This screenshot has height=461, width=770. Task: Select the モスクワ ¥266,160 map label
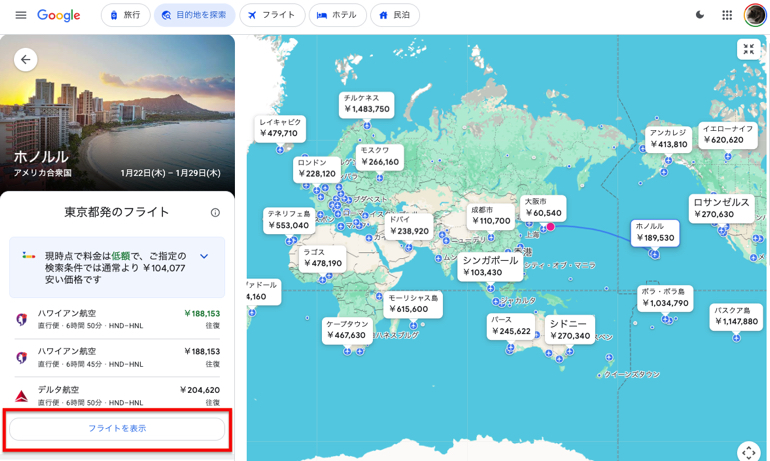380,157
